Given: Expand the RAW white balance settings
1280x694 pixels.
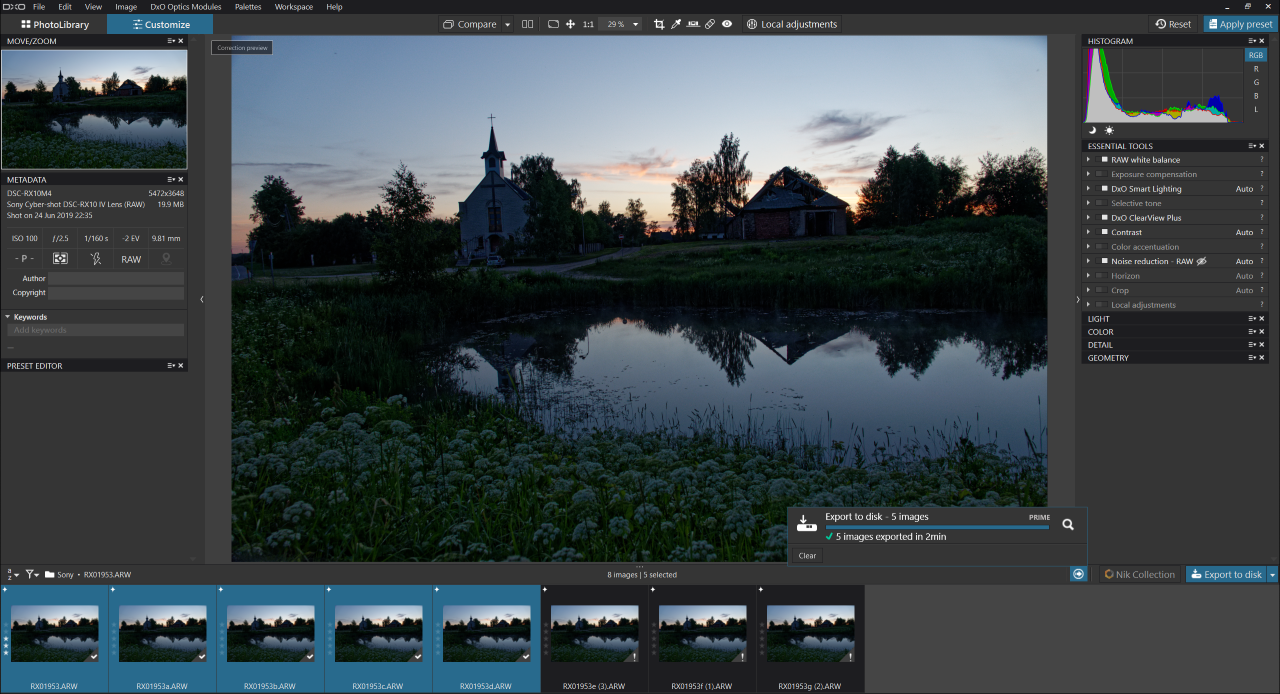Looking at the screenshot, I should [x=1088, y=160].
